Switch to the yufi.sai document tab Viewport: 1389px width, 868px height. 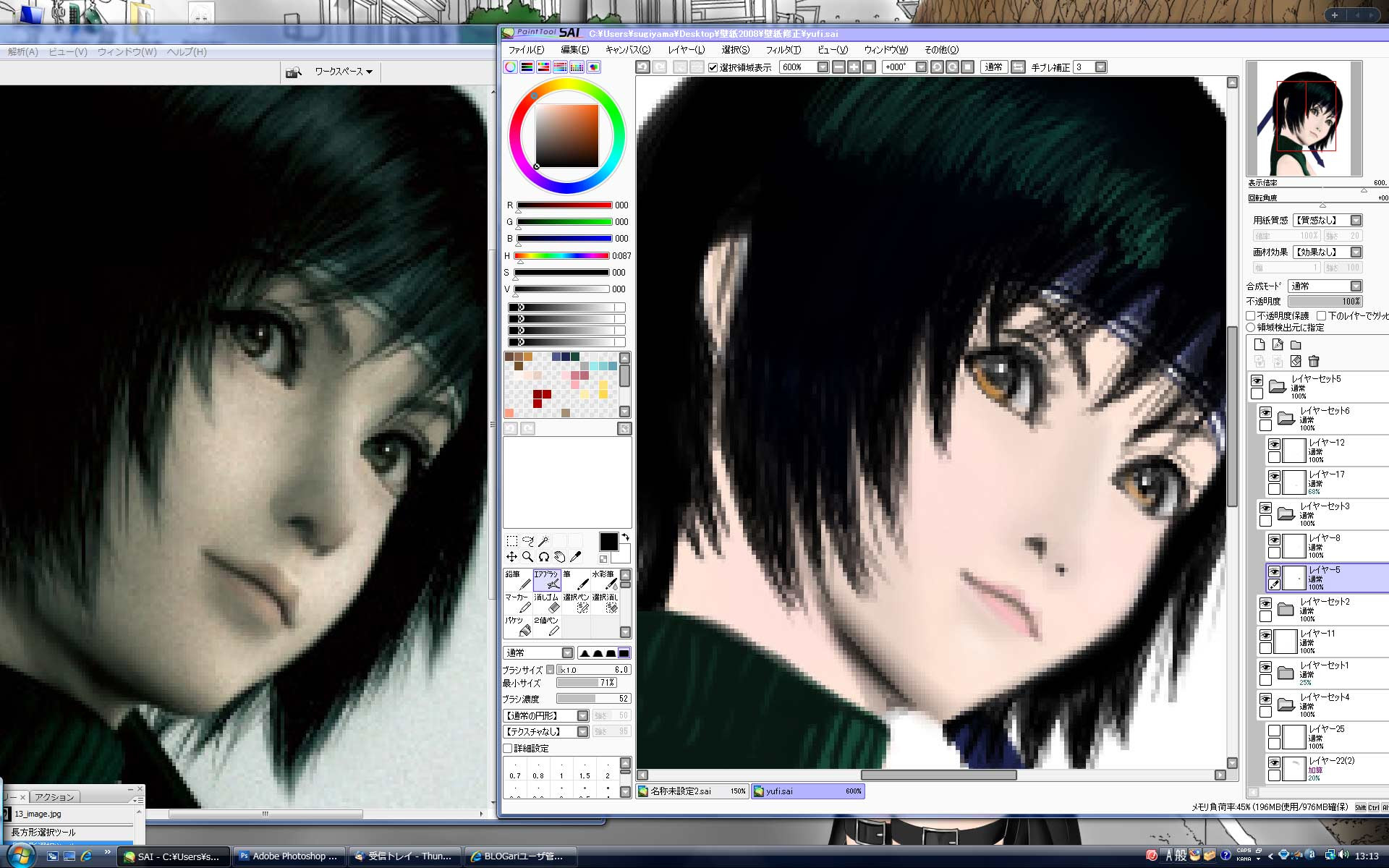click(808, 791)
